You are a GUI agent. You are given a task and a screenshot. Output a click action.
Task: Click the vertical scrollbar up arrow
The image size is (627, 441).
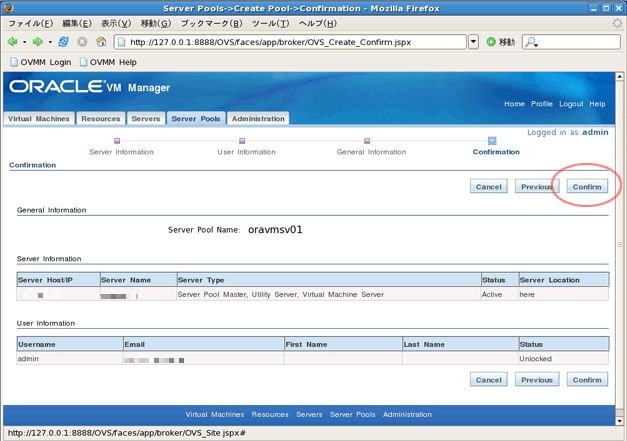point(619,76)
